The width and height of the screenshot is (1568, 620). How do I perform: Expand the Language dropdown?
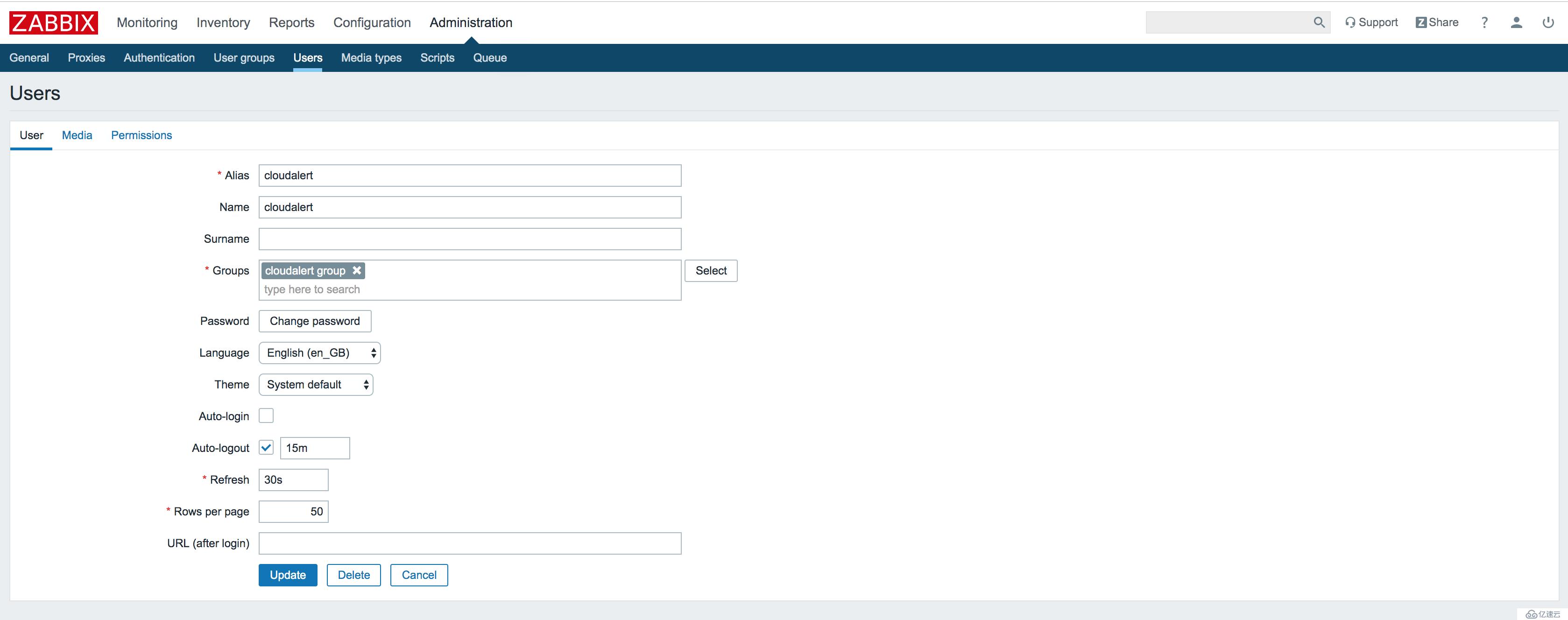(x=319, y=352)
